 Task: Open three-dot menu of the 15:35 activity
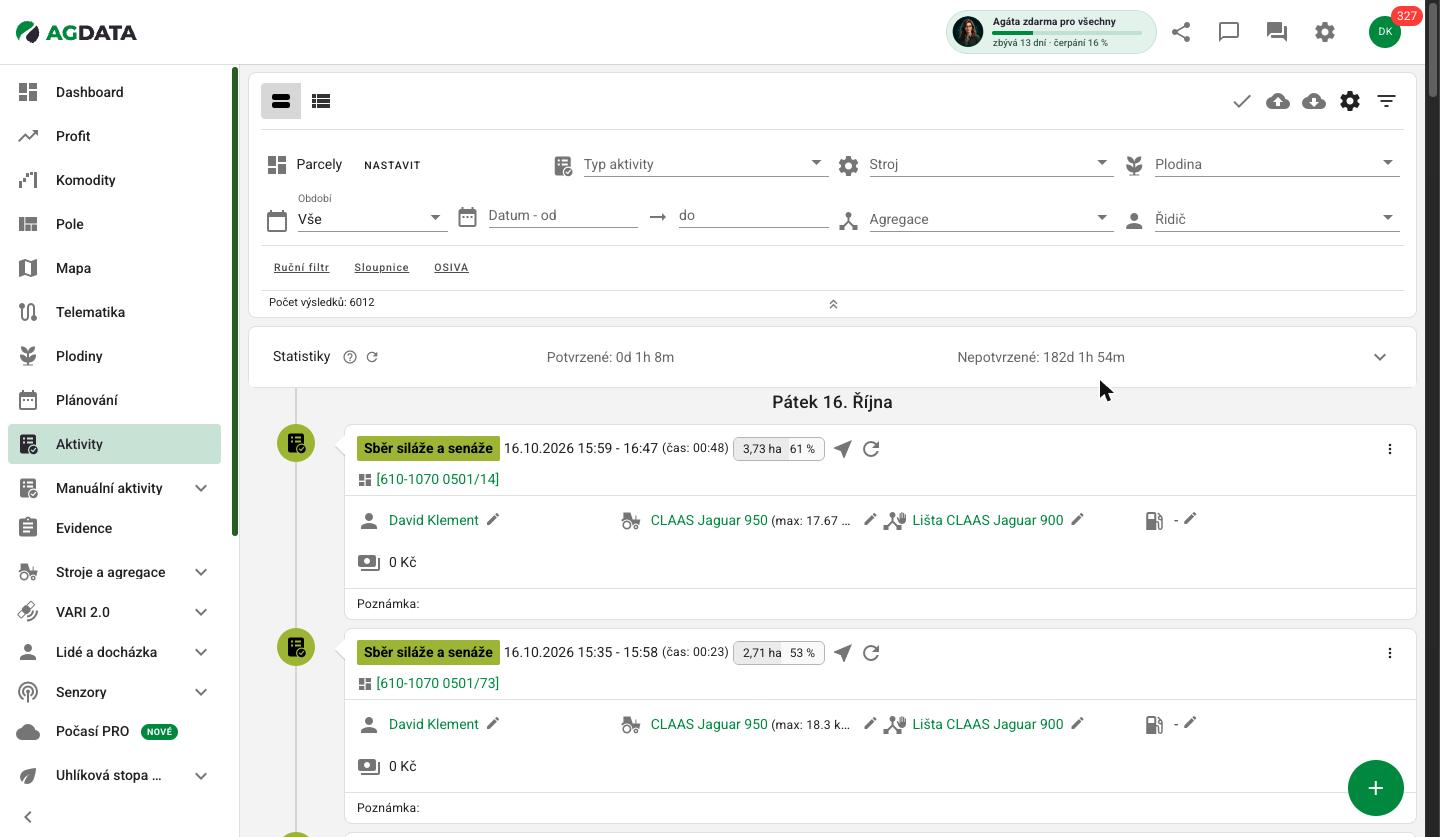pyautogui.click(x=1389, y=653)
